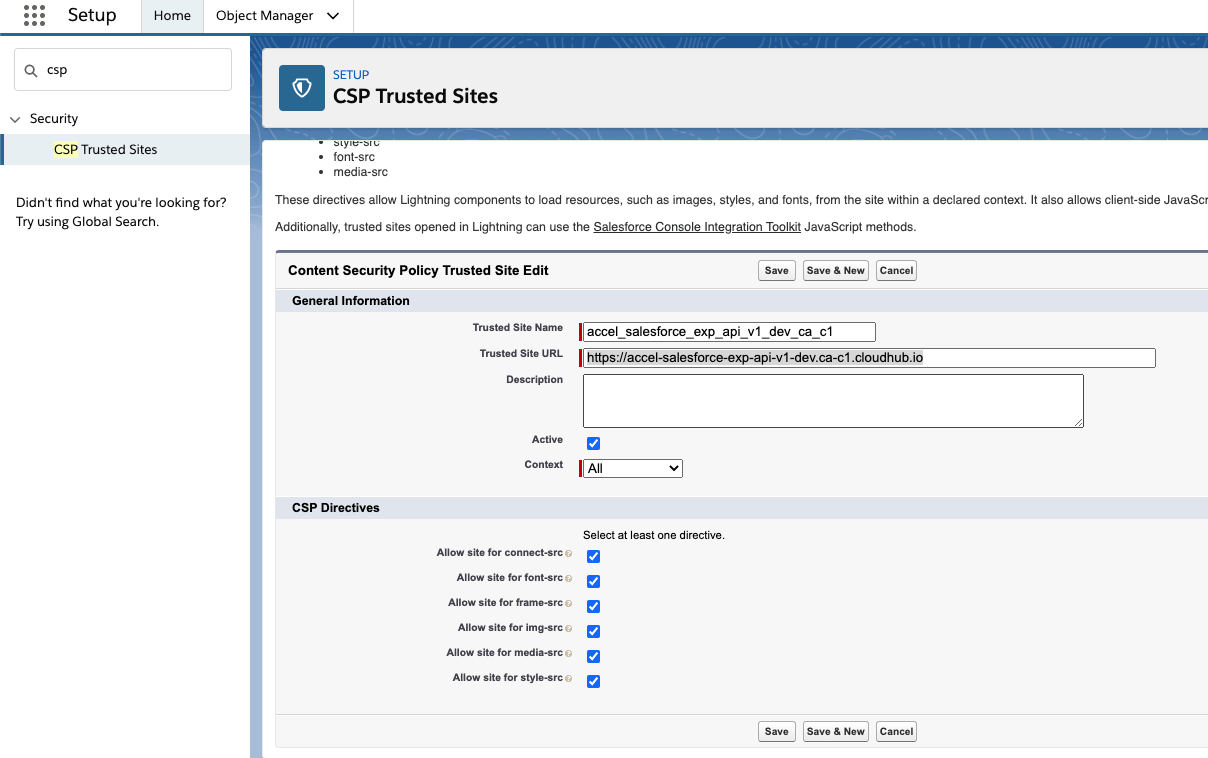Click the 'font-src' bullet item
This screenshot has width=1208, height=758.
tap(354, 157)
